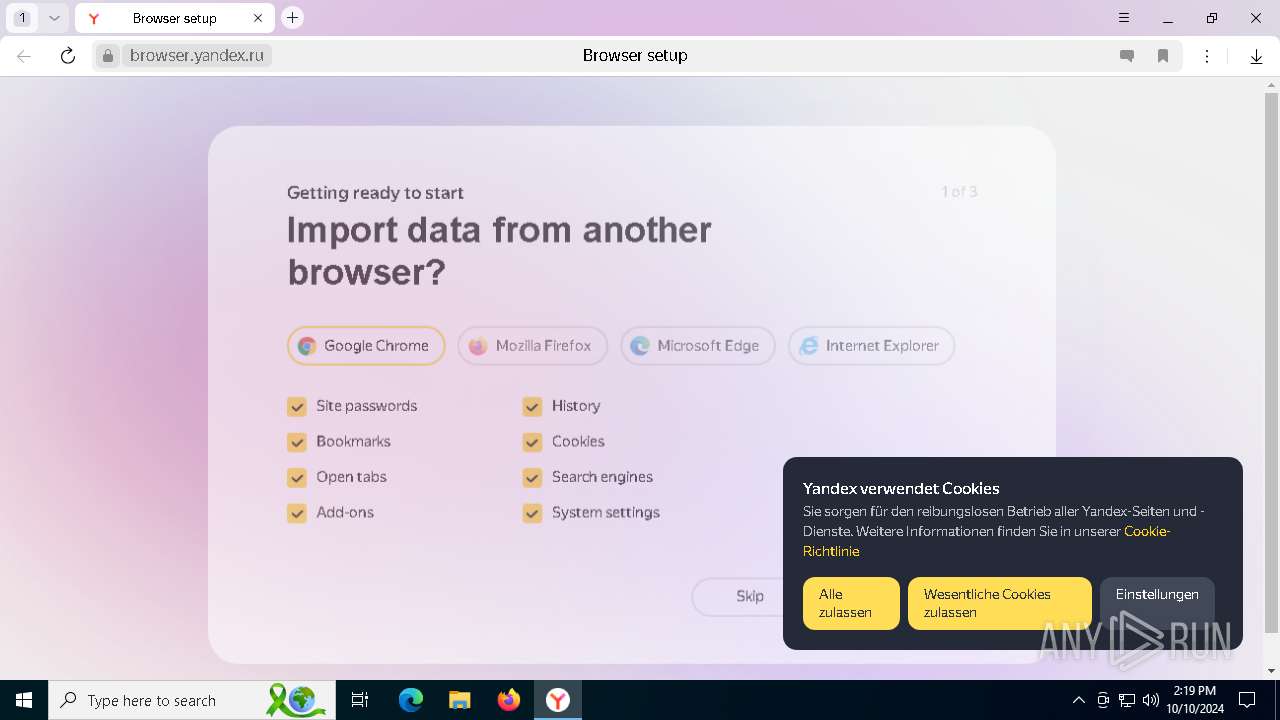This screenshot has height=720, width=1280.
Task: Click the scrollbar down arrow
Action: click(1271, 671)
